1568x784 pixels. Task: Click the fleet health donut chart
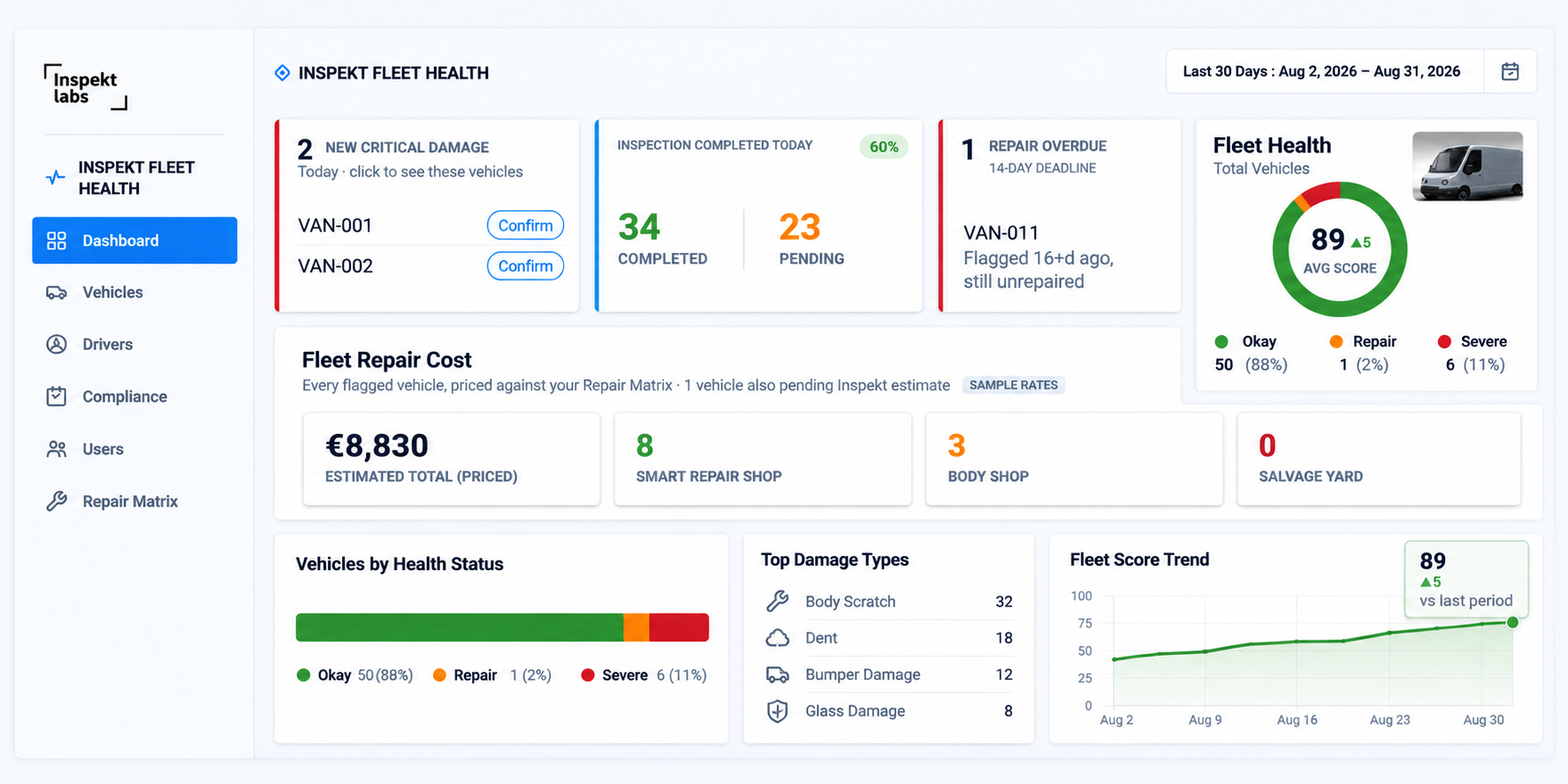pos(1340,249)
